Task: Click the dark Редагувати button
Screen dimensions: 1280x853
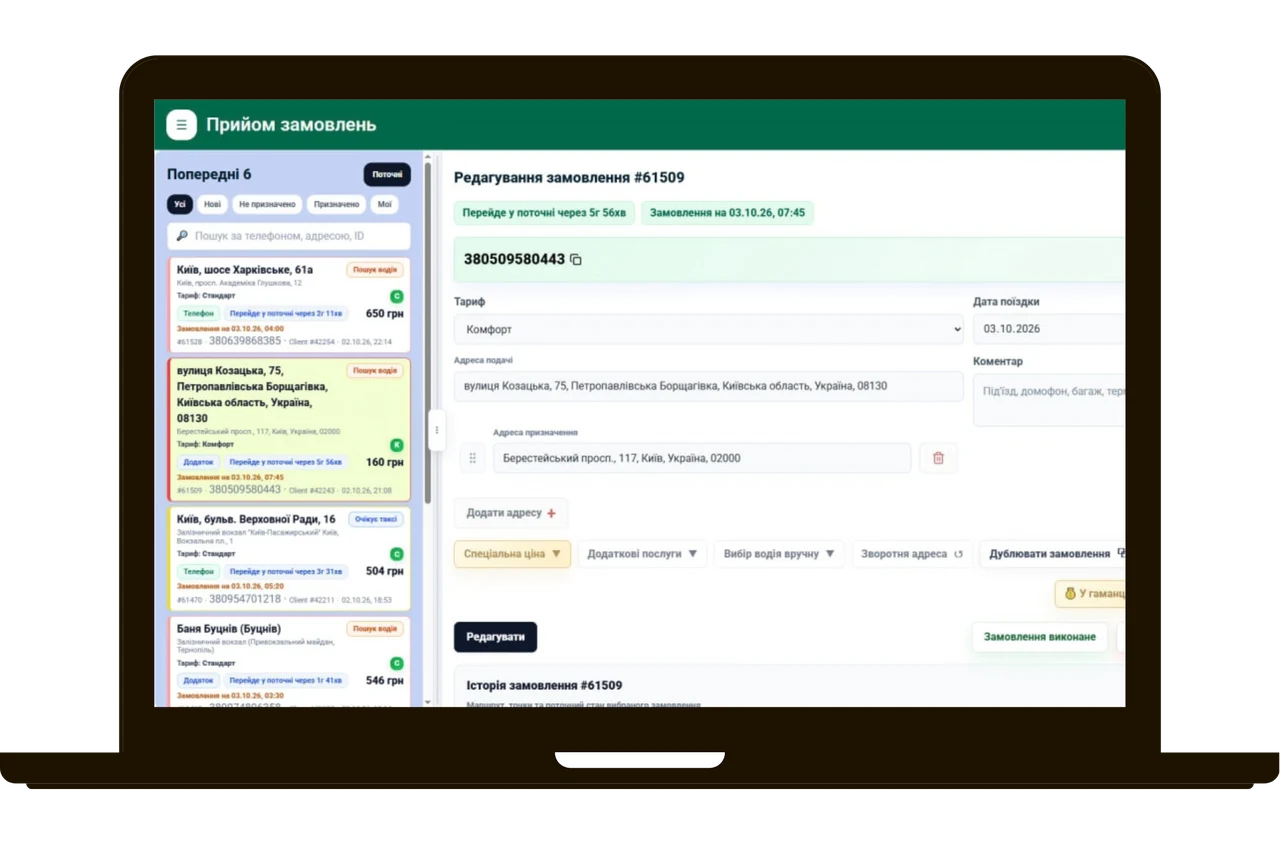Action: 495,637
